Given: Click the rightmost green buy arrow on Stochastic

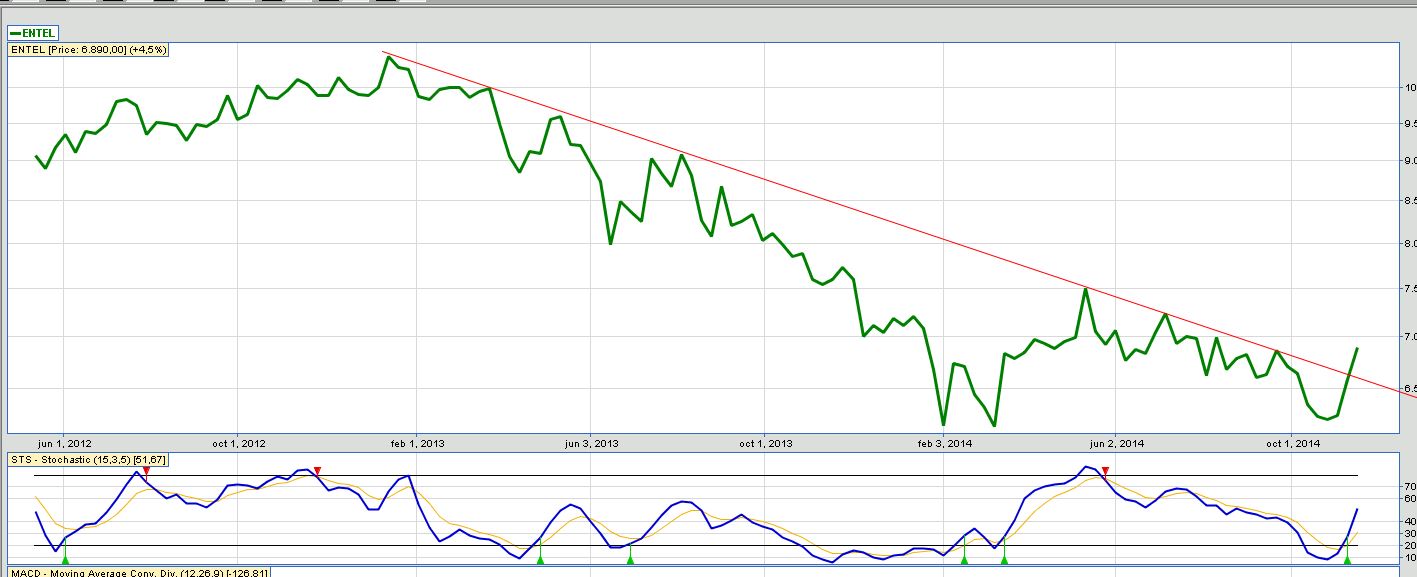Looking at the screenshot, I should coord(1347,559).
